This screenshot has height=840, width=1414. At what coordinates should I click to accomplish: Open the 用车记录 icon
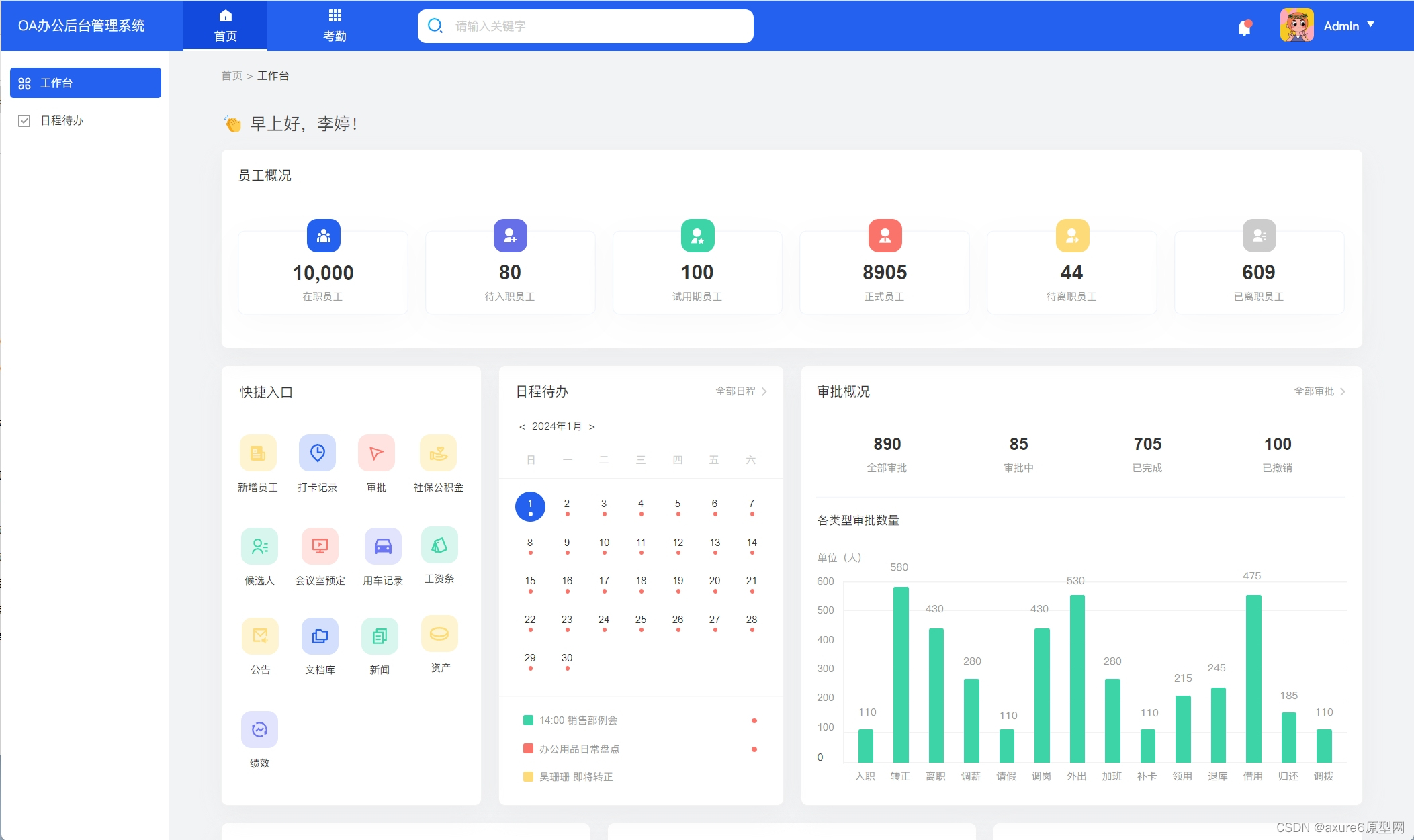[382, 545]
